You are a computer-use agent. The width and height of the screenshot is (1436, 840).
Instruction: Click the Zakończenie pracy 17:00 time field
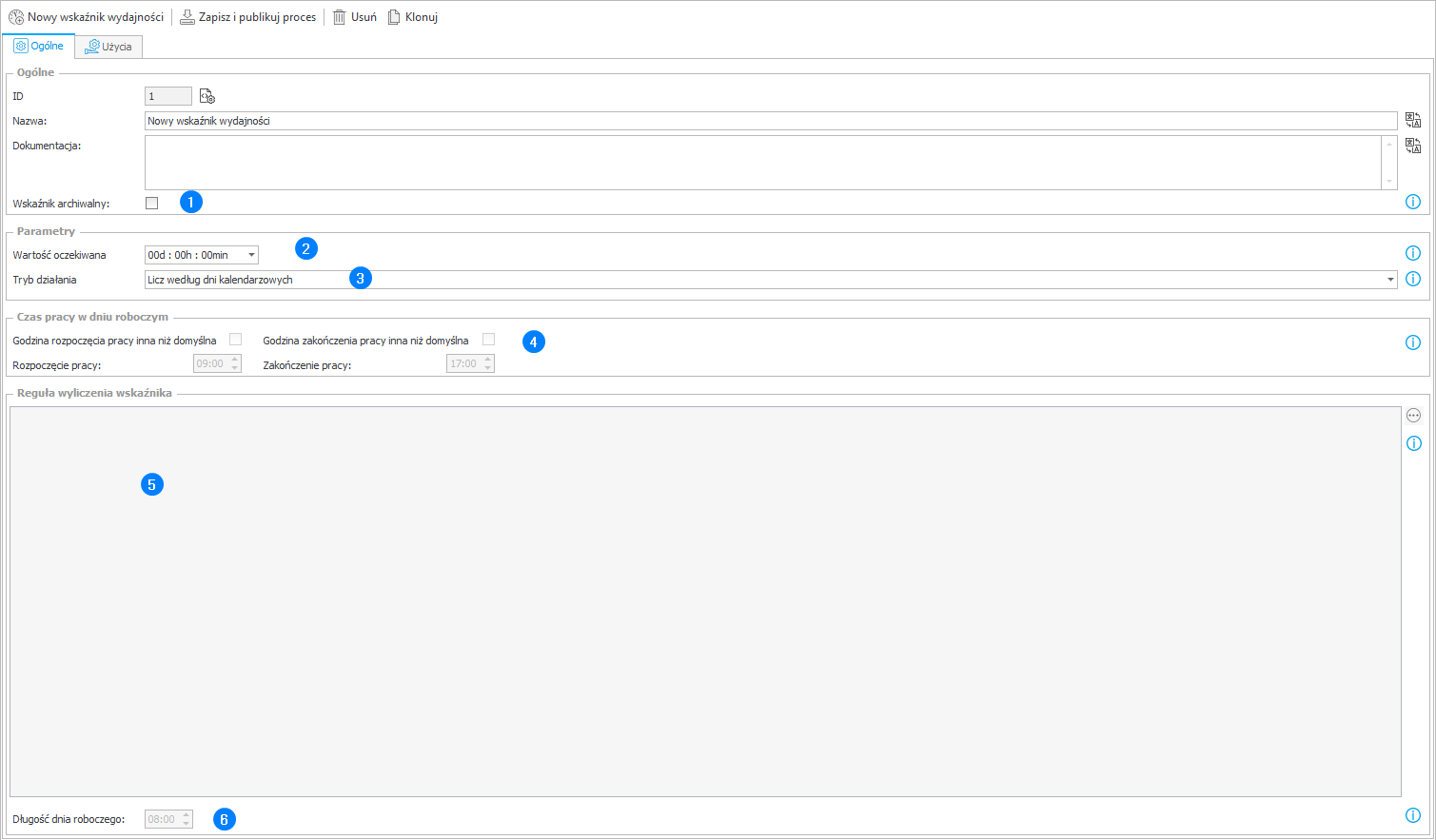(470, 363)
